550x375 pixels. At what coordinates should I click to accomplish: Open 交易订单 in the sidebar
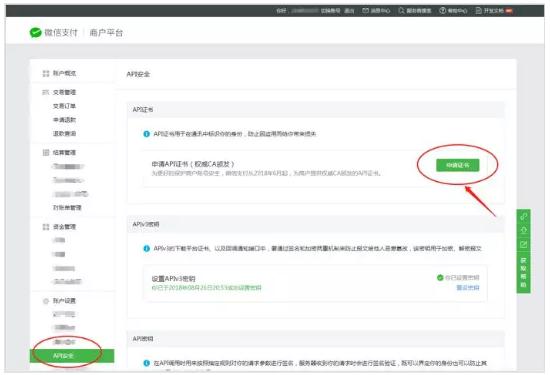coord(64,106)
